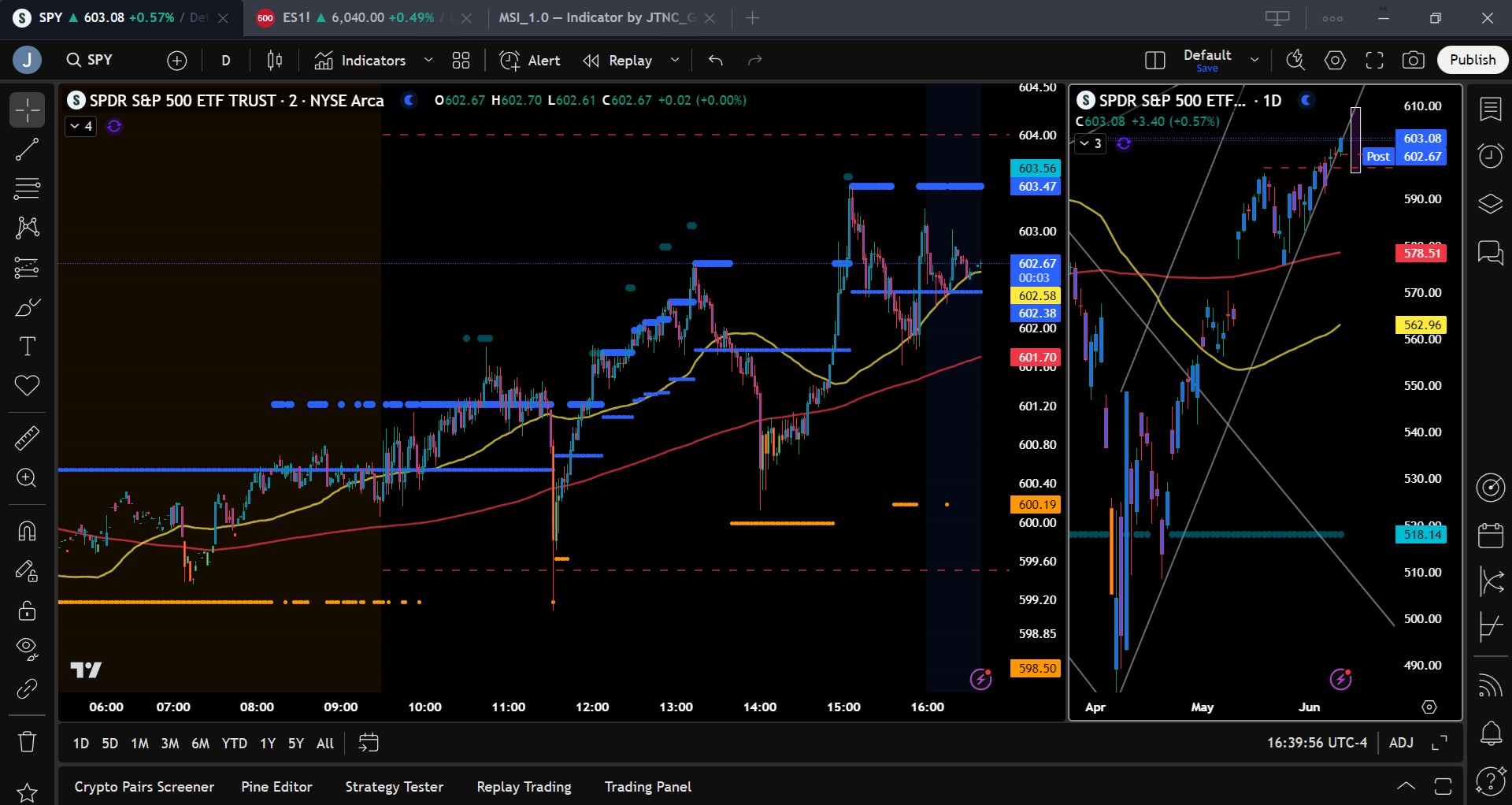
Task: Open the watchlist panel icon
Action: tap(1490, 109)
